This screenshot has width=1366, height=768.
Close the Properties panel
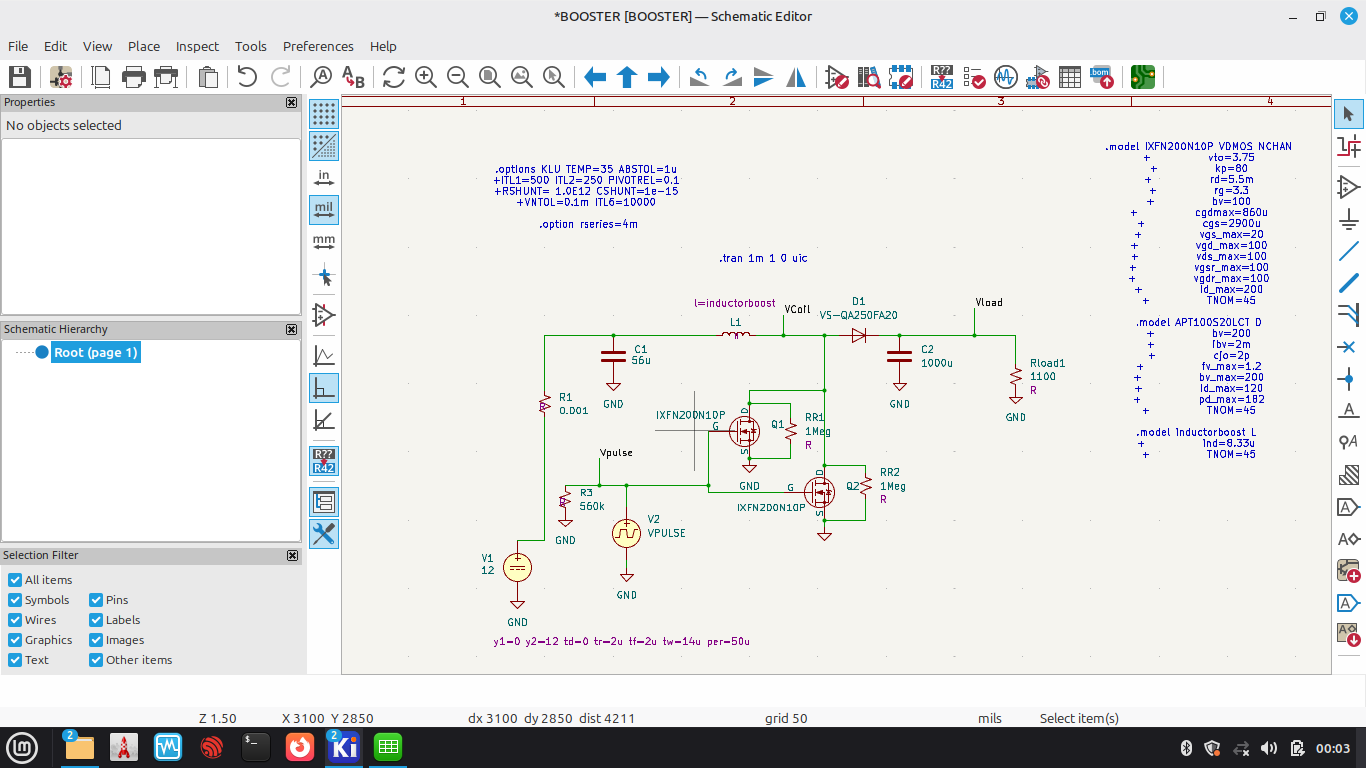[292, 102]
